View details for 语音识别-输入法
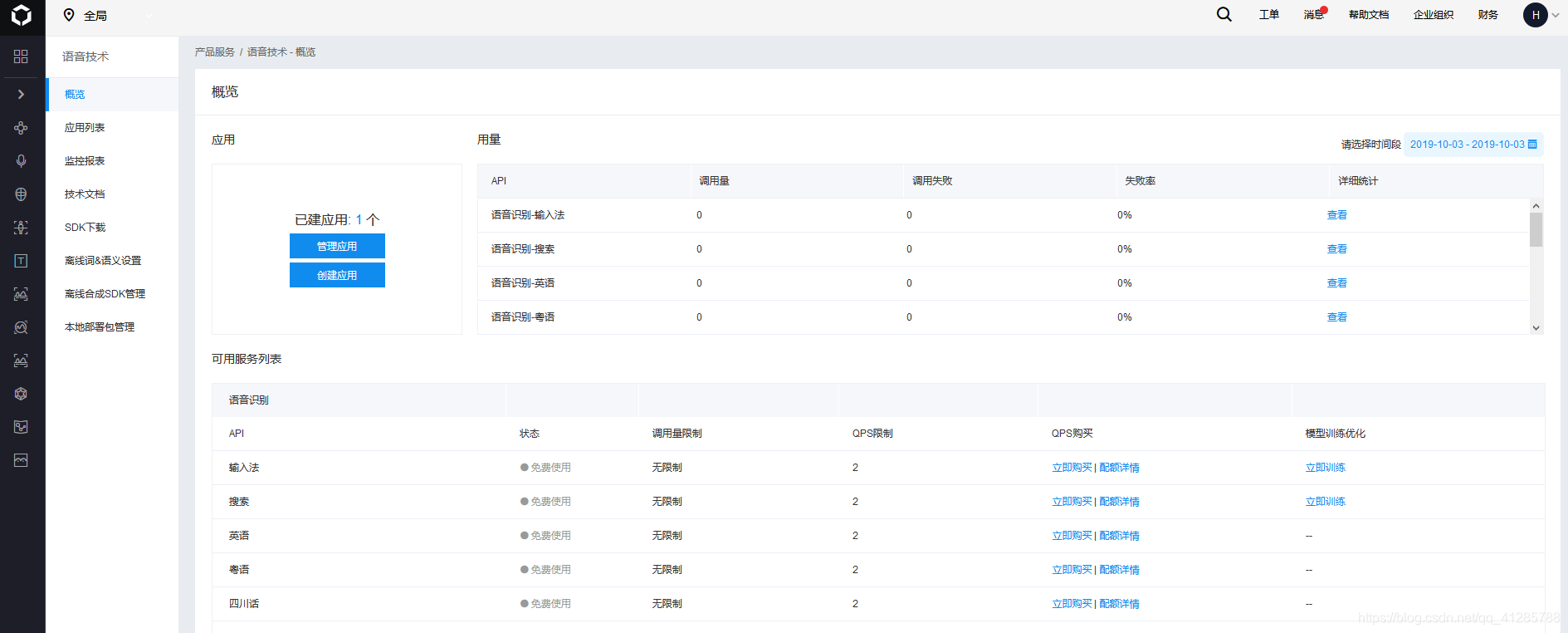Screen dimensions: 1568x633 tap(1337, 215)
